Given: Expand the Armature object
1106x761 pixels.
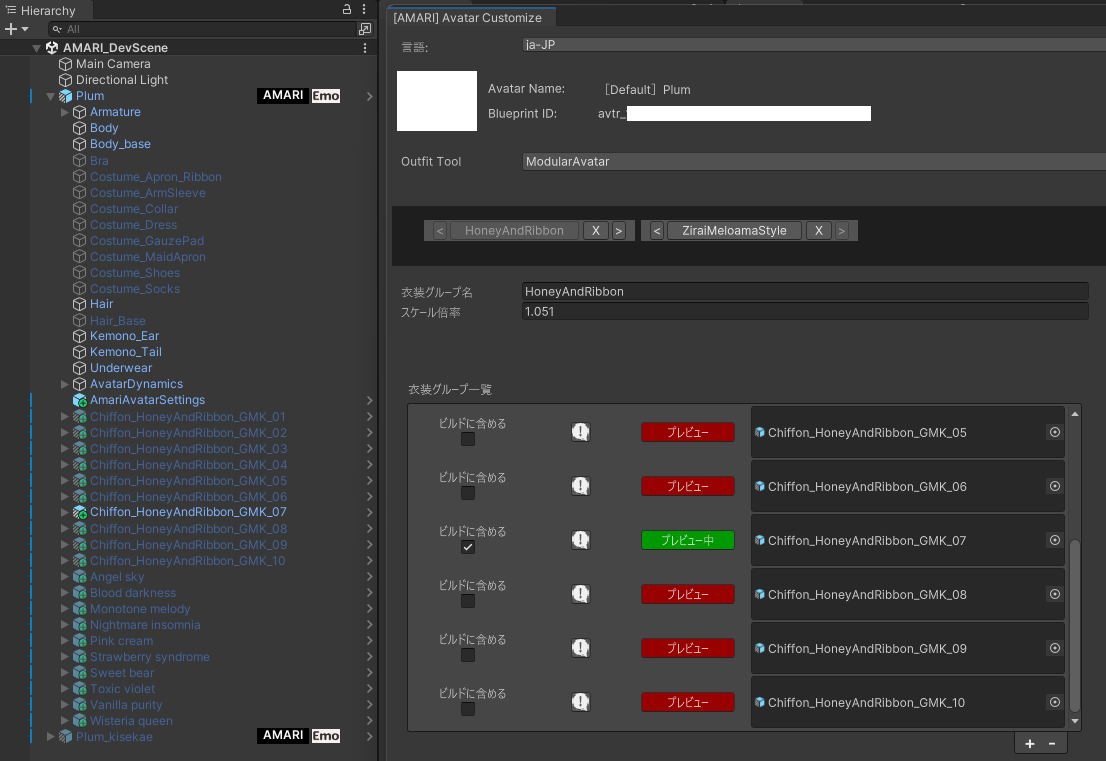Looking at the screenshot, I should [64, 112].
